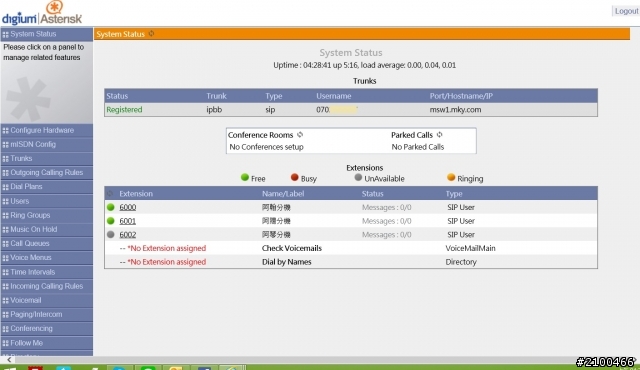The width and height of the screenshot is (640, 370).
Task: Log out using the Logout link
Action: click(626, 11)
